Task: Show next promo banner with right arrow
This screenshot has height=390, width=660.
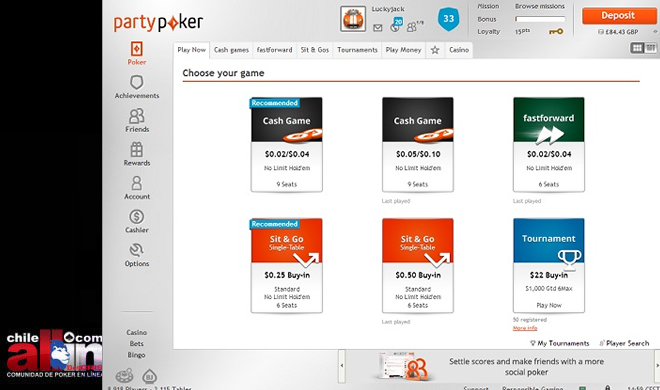Action: click(x=657, y=366)
